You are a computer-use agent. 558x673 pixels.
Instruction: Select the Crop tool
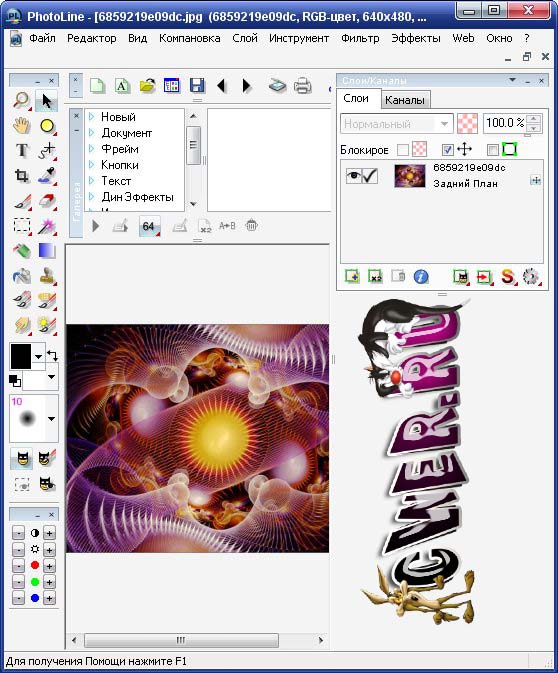tap(21, 175)
